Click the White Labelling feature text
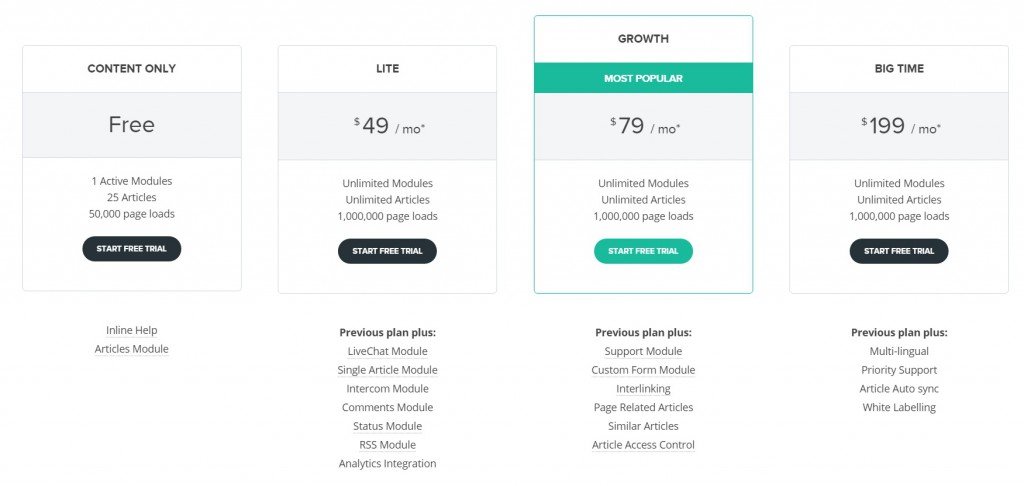 [899, 408]
